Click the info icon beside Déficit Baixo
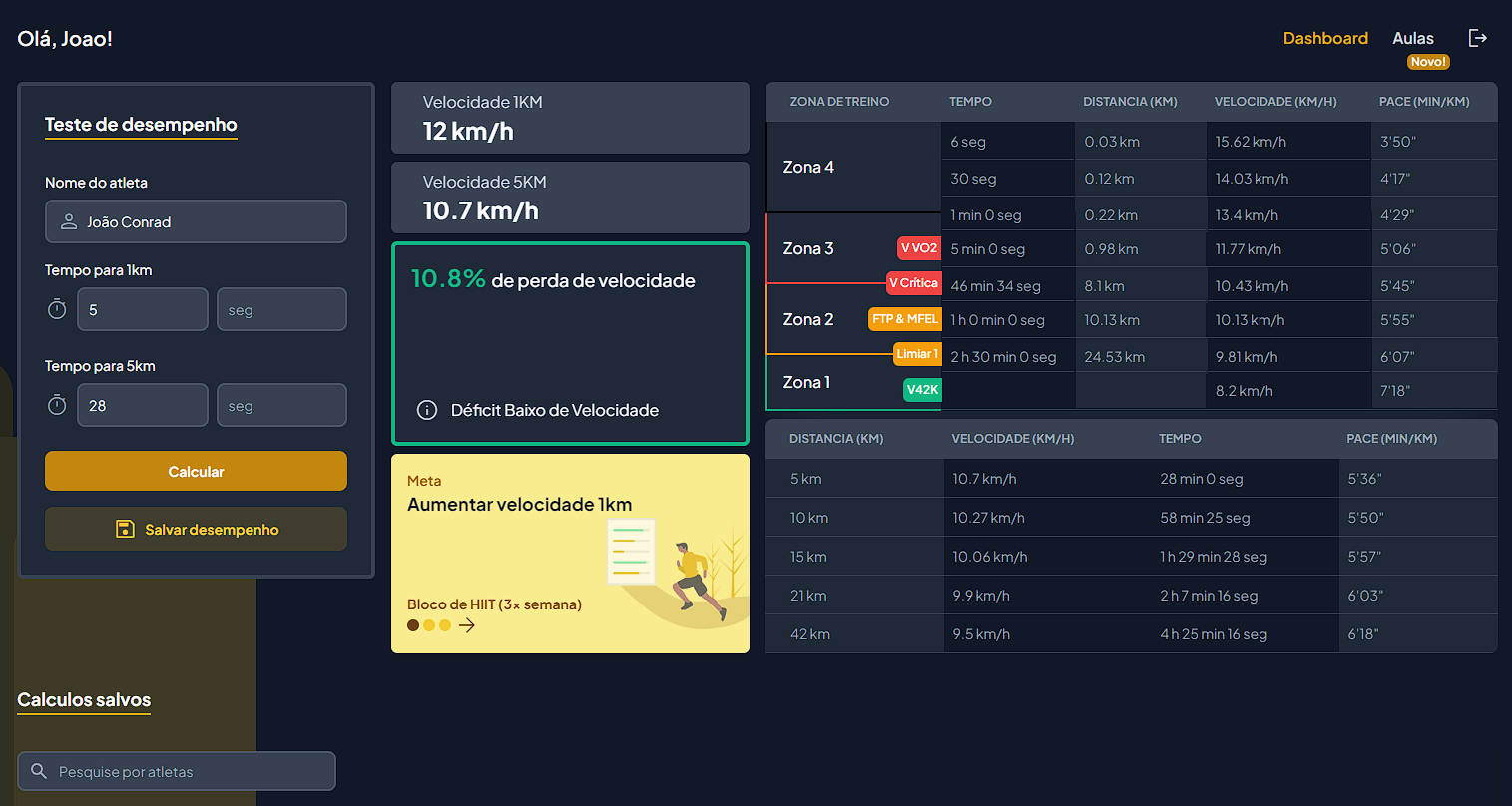Viewport: 1512px width, 806px height. pos(427,410)
